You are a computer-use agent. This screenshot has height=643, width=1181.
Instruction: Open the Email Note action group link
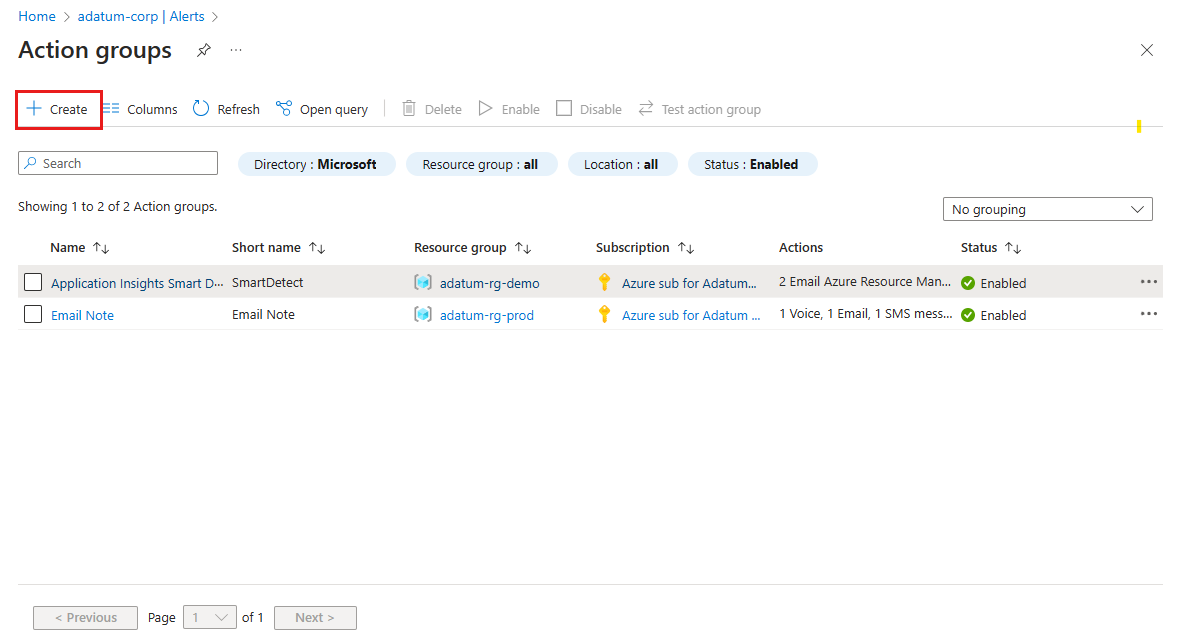tap(82, 315)
